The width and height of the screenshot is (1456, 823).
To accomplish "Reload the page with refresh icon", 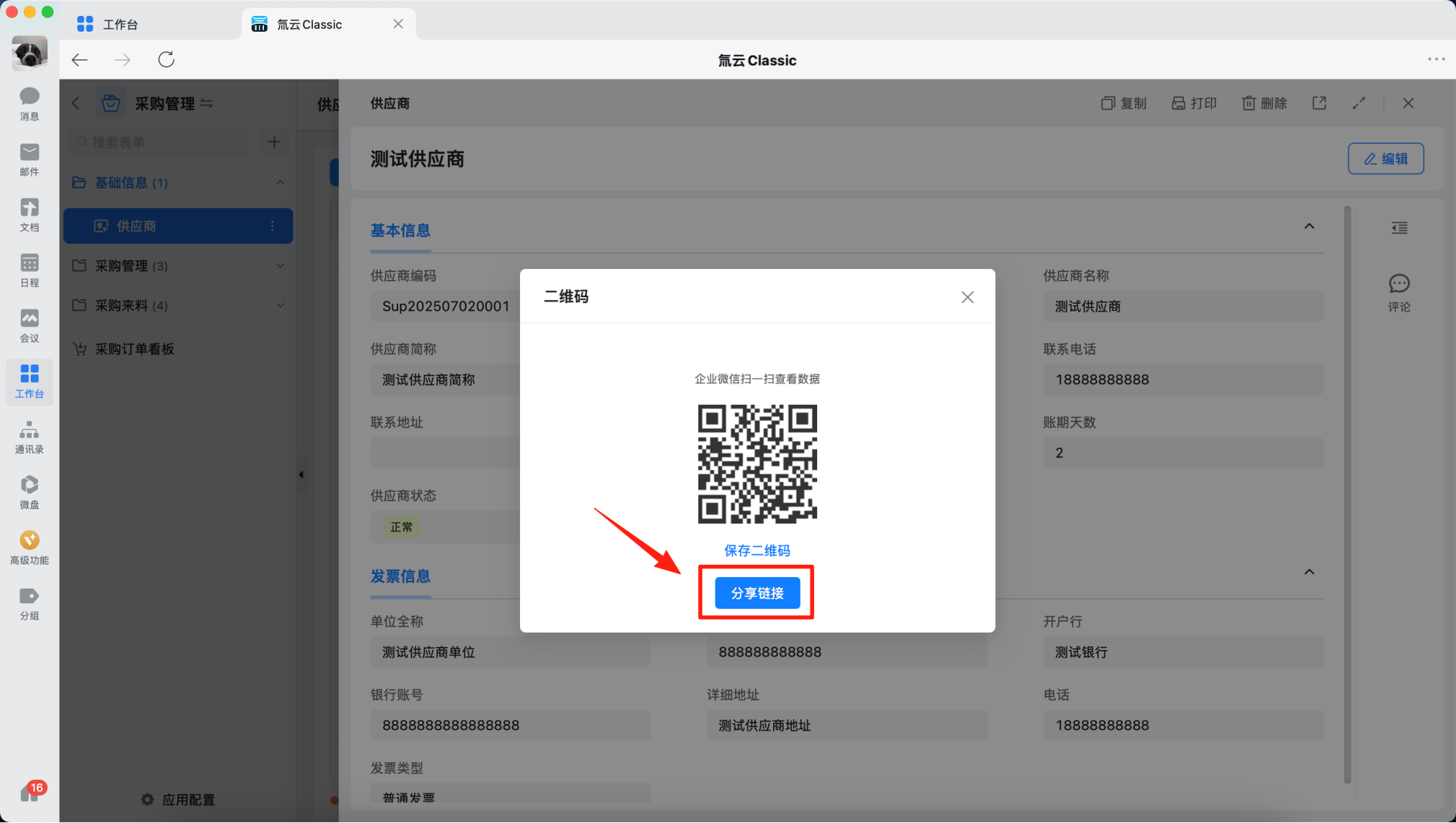I will [167, 60].
